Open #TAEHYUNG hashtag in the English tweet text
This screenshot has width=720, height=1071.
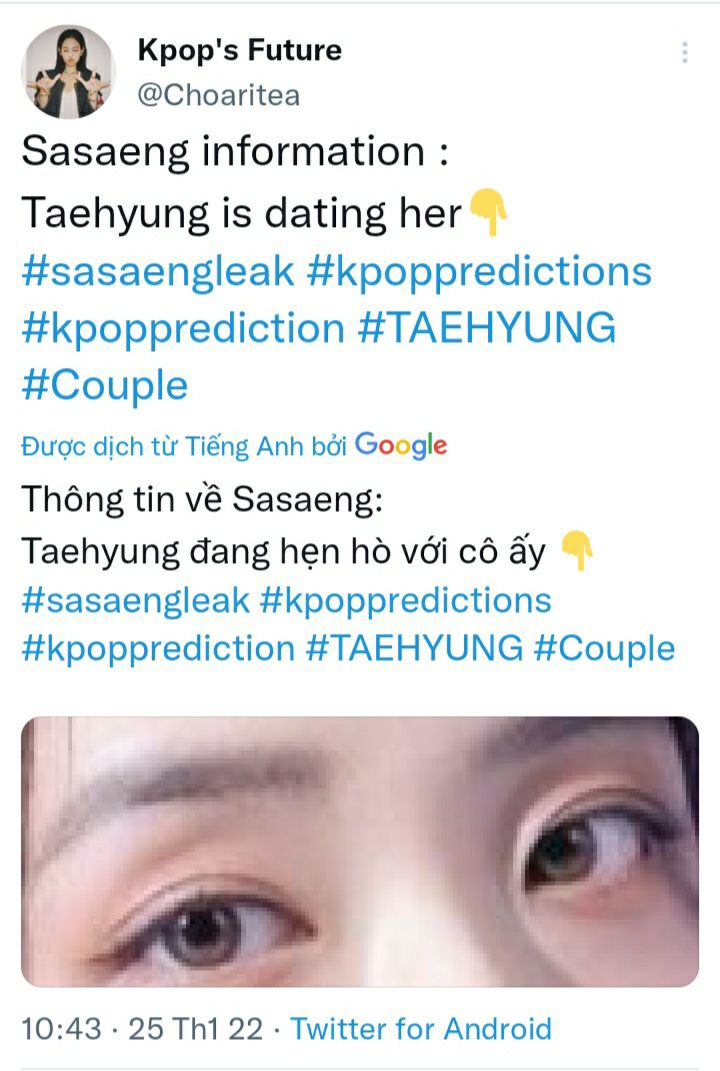click(x=487, y=327)
